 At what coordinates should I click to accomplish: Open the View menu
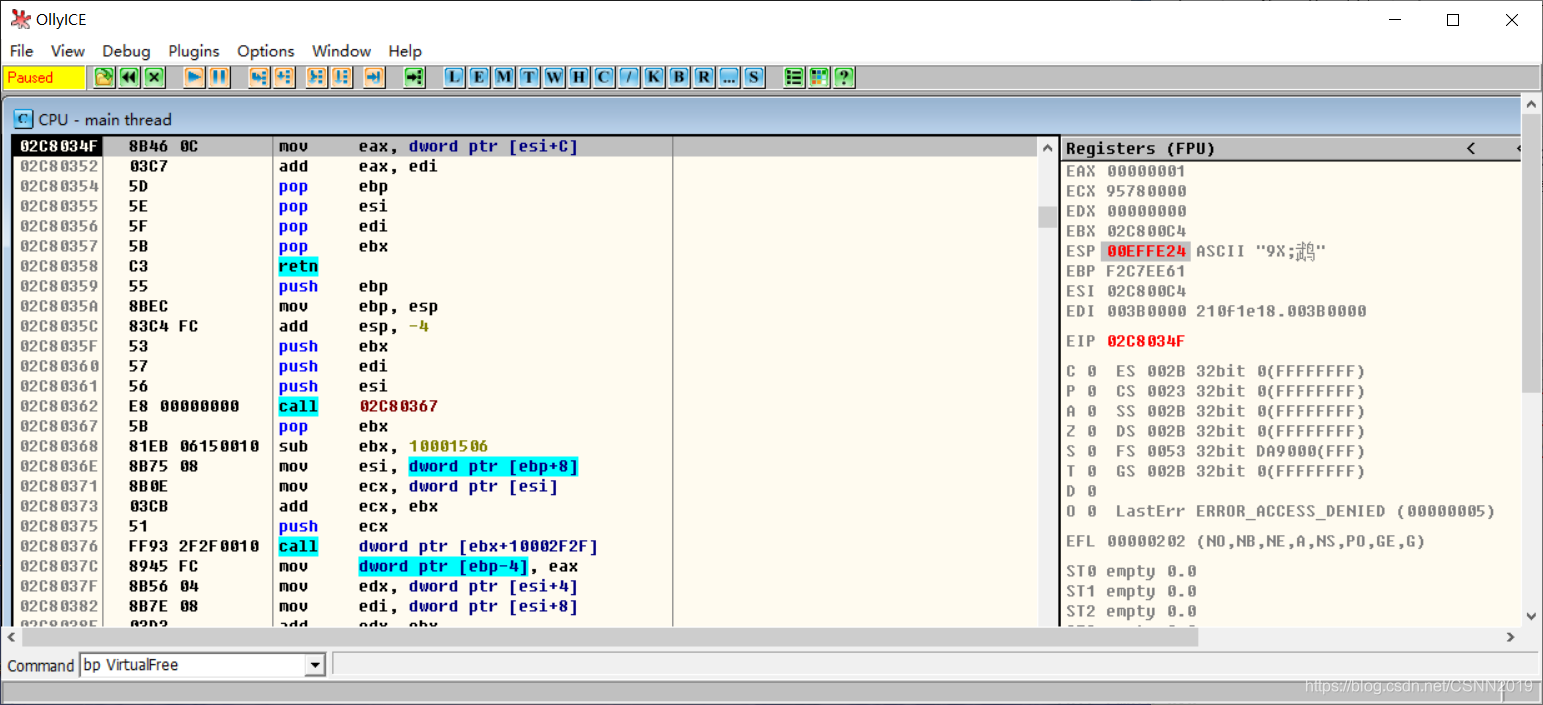click(68, 51)
